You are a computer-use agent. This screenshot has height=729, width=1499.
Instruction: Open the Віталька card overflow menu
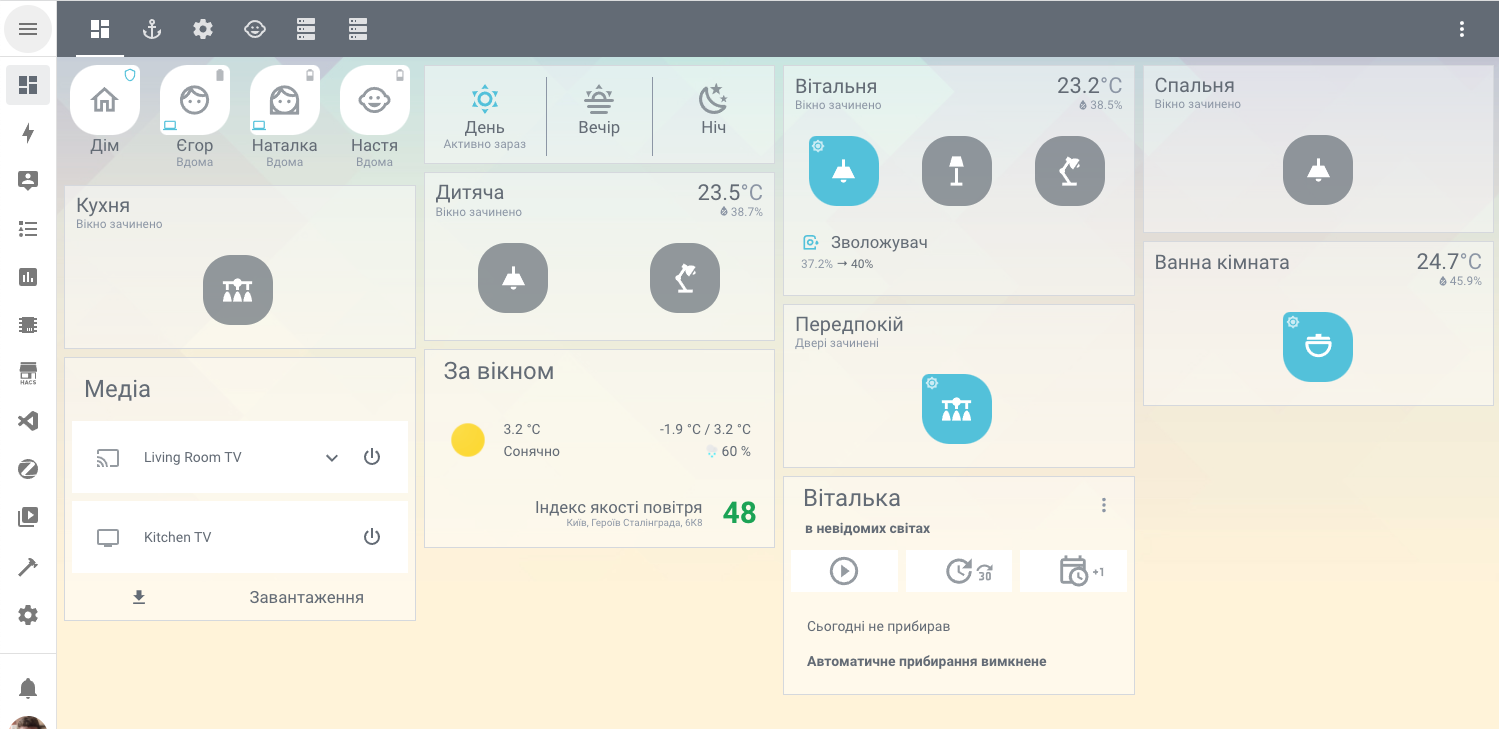tap(1103, 505)
